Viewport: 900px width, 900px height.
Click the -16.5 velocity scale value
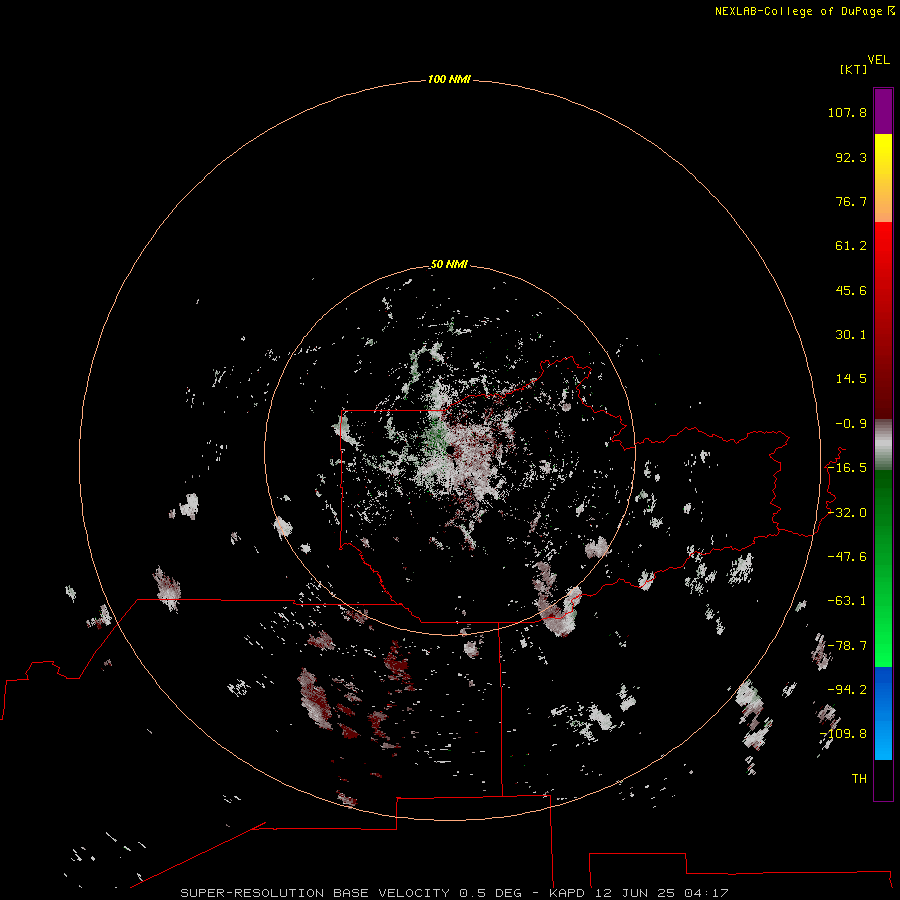click(847, 468)
